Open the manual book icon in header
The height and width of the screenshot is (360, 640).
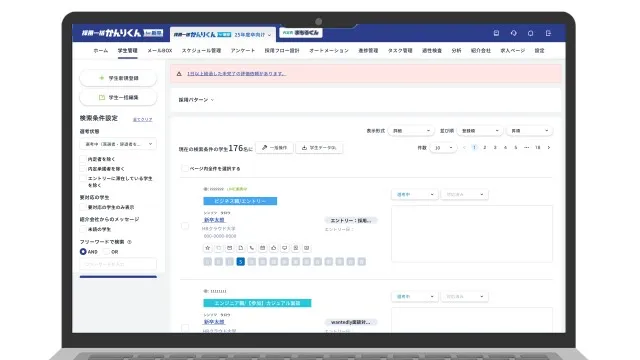point(496,33)
